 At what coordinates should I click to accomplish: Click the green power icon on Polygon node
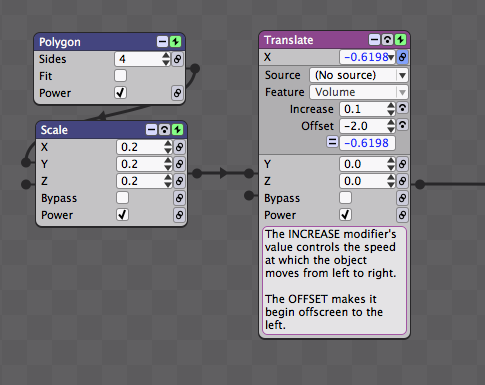click(176, 42)
